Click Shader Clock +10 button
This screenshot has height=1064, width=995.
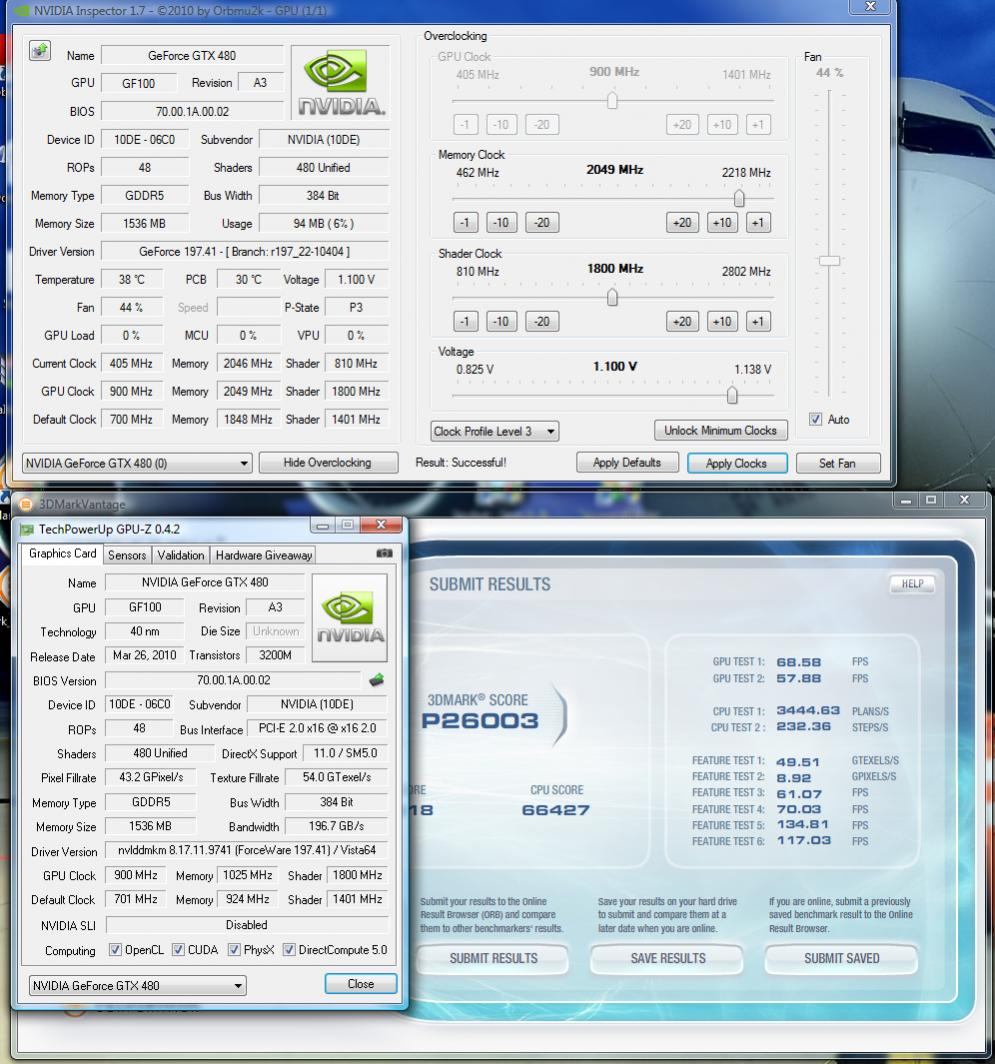point(722,322)
